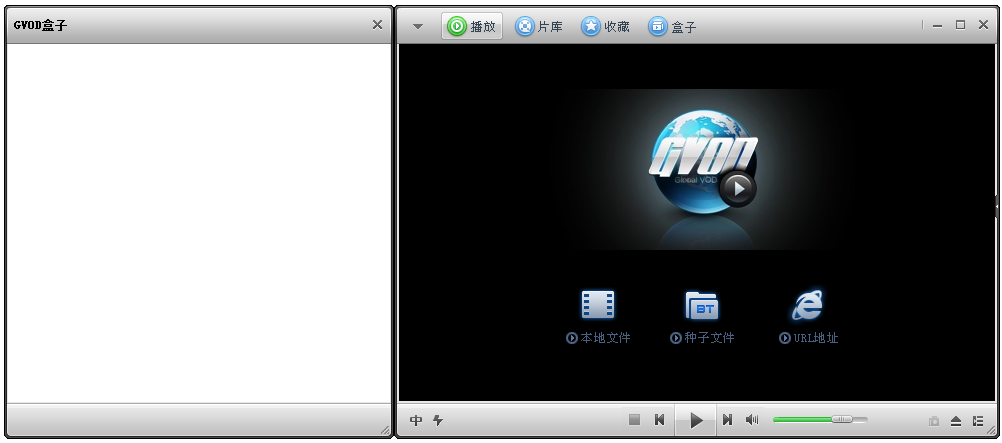Toggle the playlist panel icon

(x=978, y=421)
